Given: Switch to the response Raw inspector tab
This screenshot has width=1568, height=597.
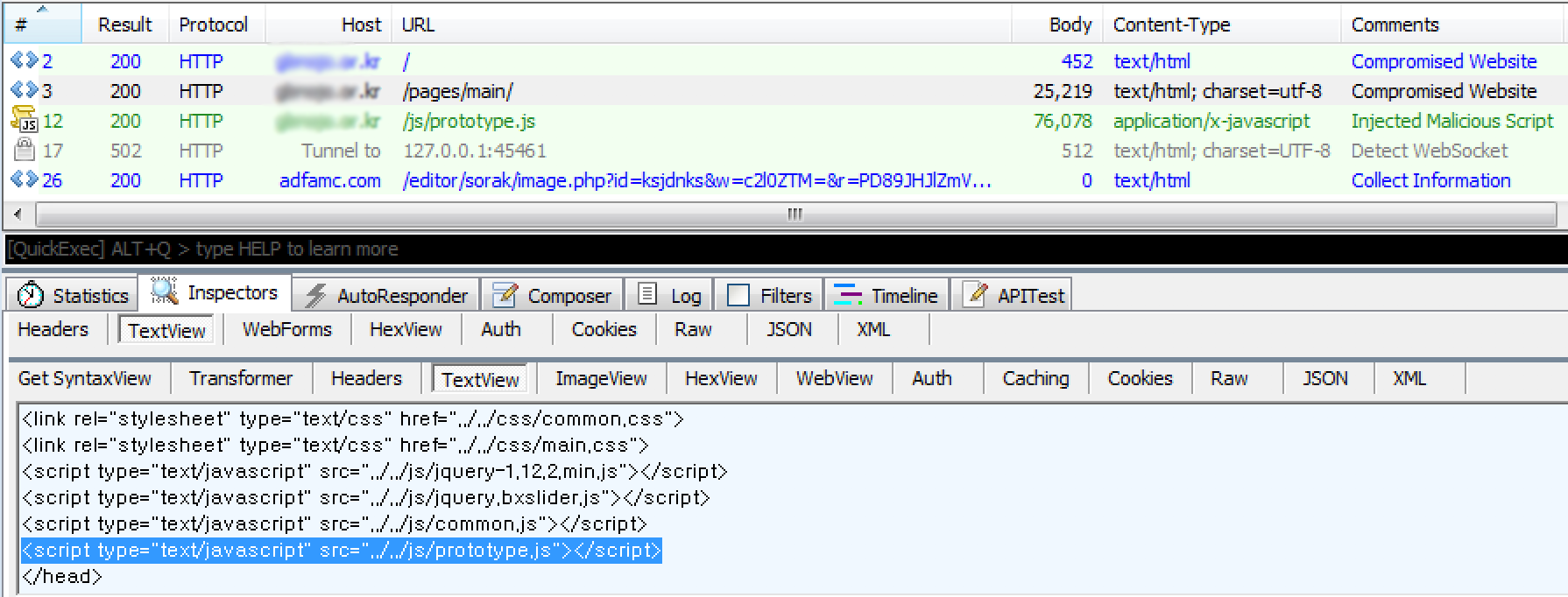Looking at the screenshot, I should pos(1229,378).
